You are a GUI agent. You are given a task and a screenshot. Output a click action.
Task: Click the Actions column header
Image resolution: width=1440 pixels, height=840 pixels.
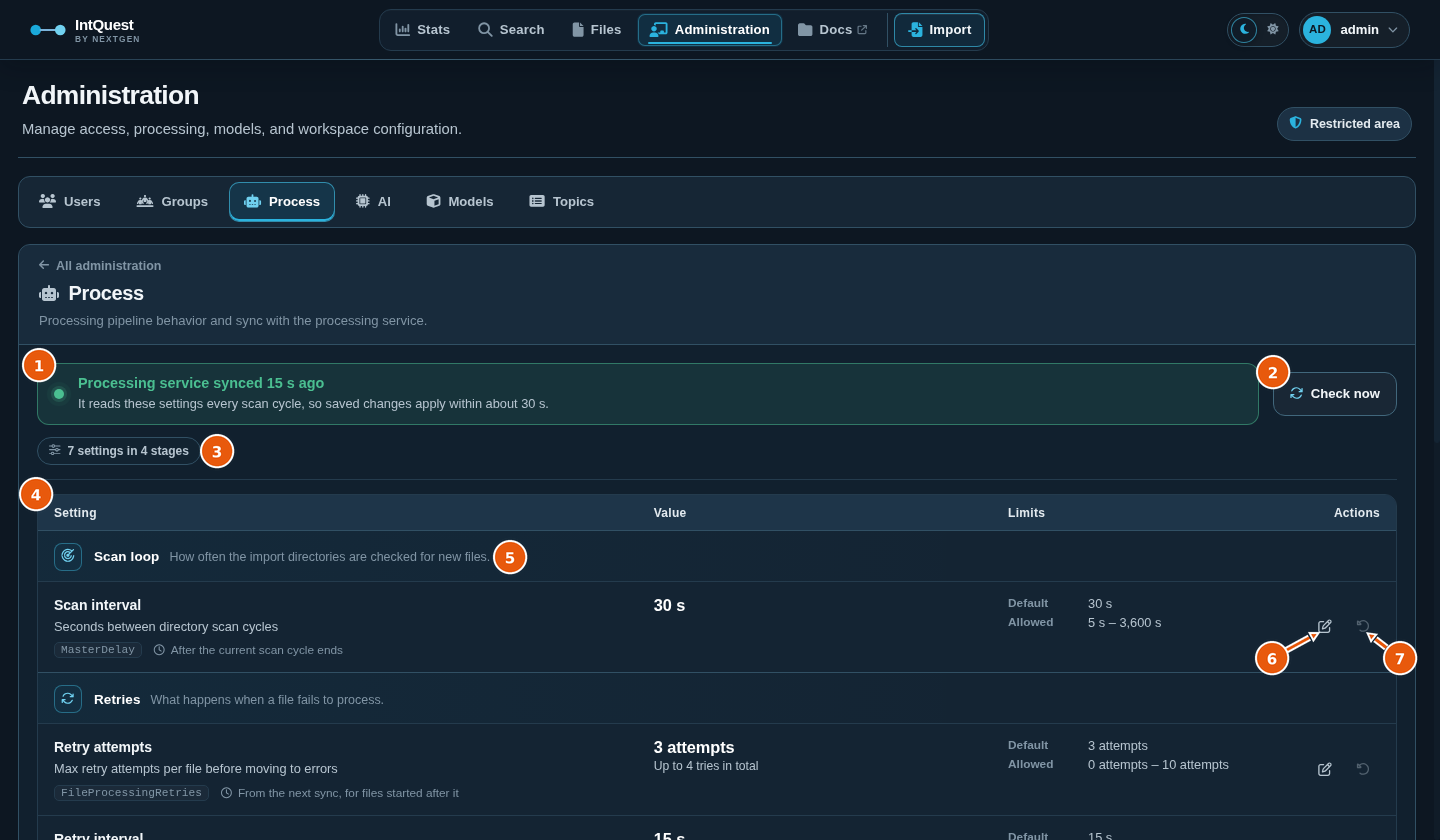(x=1356, y=513)
